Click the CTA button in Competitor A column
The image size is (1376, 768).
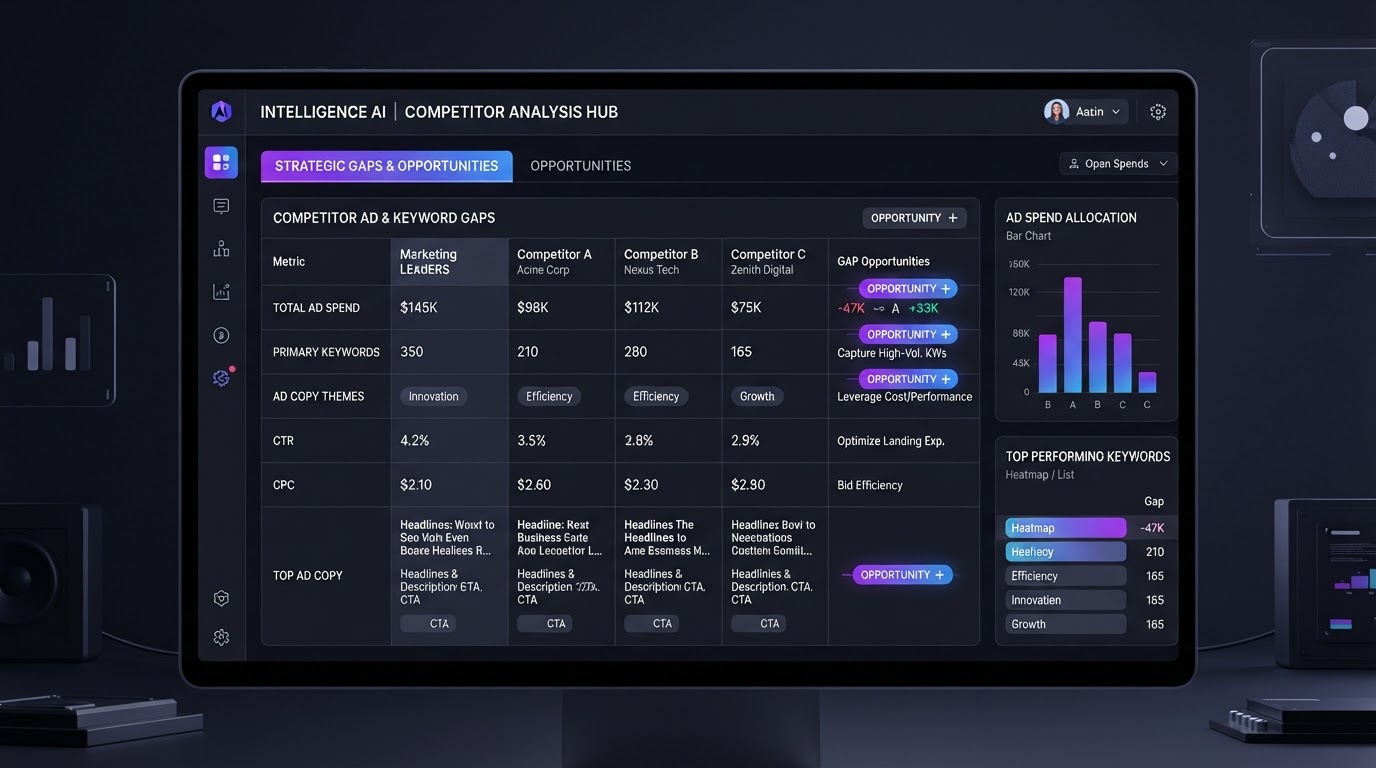pos(545,623)
